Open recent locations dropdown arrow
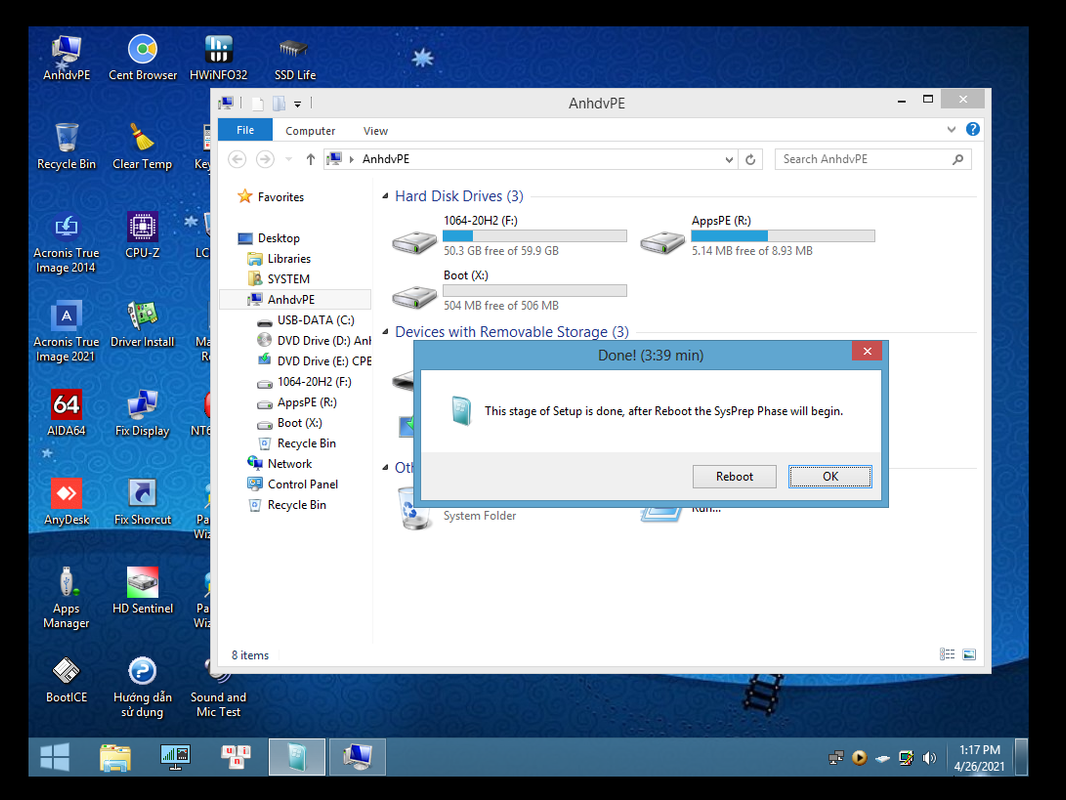The height and width of the screenshot is (800, 1066). (x=288, y=160)
